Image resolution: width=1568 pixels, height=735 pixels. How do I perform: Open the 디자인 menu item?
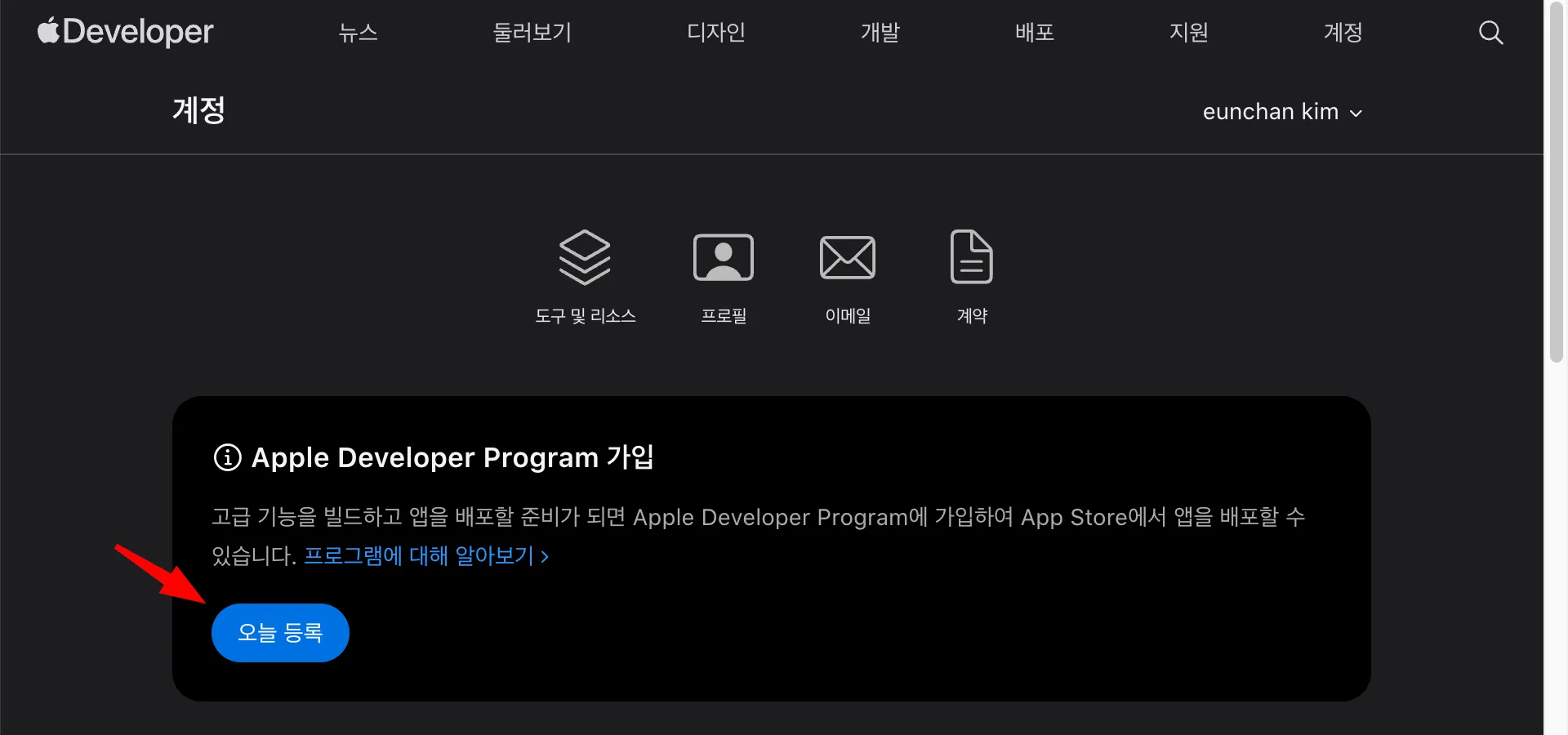(716, 33)
